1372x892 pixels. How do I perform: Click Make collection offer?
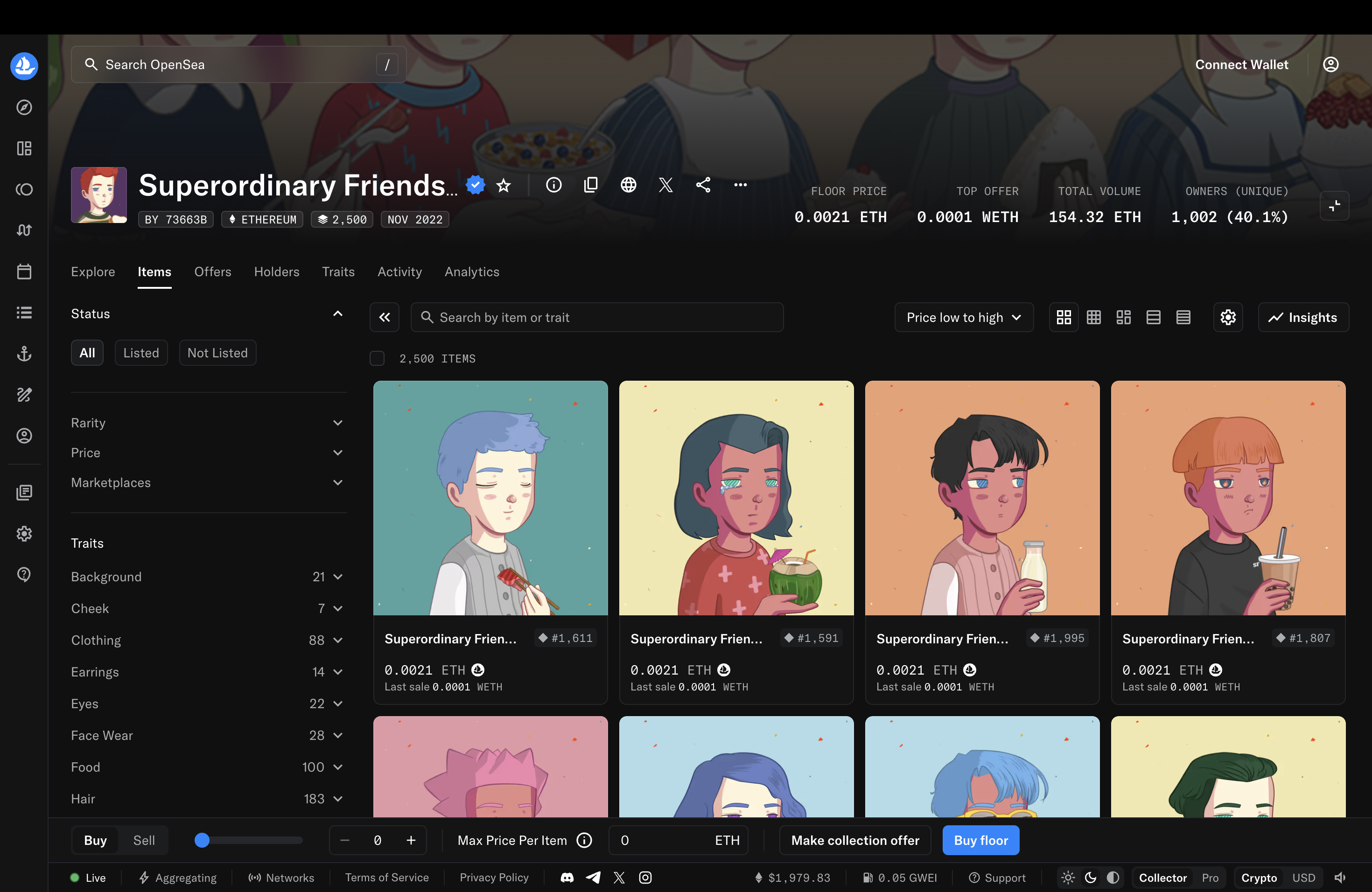pos(855,841)
